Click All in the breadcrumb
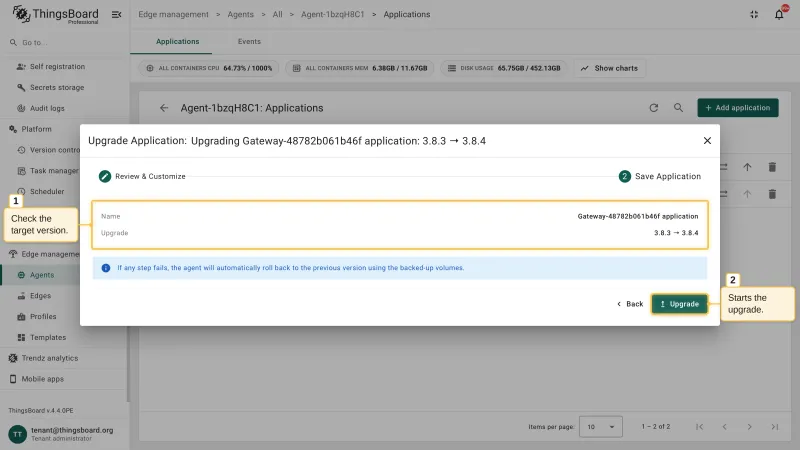Viewport: 800px width, 450px height. (x=277, y=14)
